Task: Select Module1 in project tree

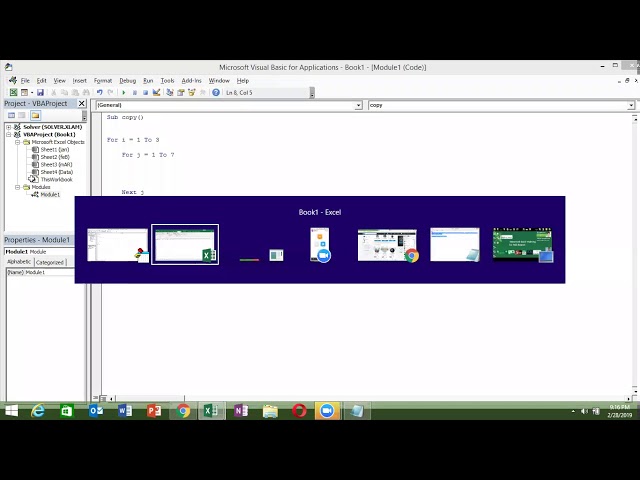Action: [x=50, y=195]
